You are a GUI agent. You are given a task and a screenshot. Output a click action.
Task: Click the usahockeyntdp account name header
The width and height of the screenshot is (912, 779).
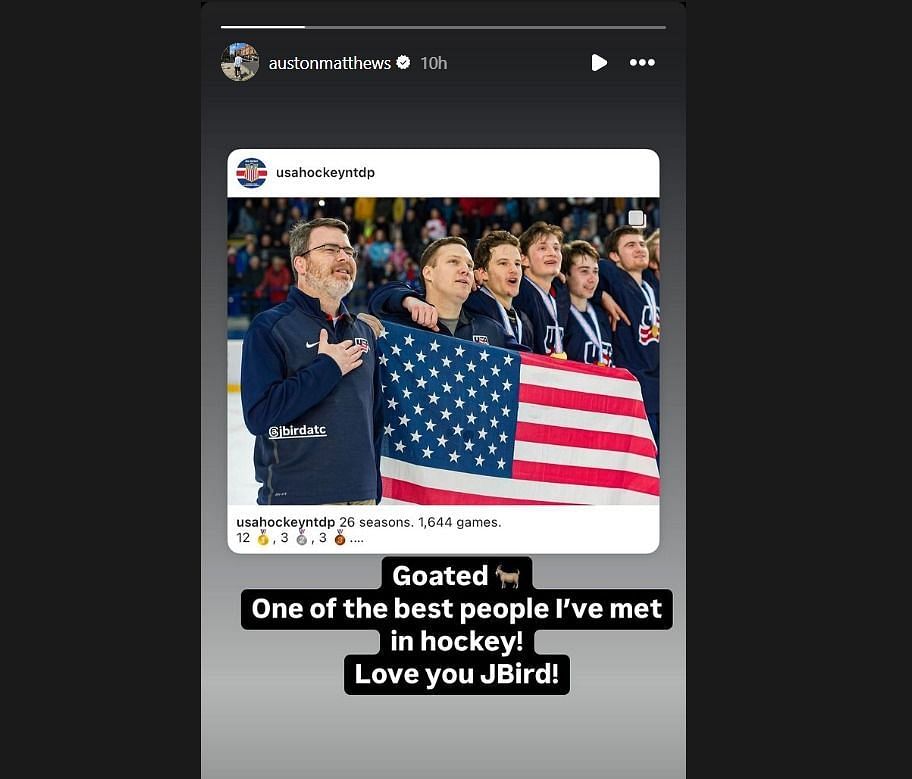(x=325, y=173)
